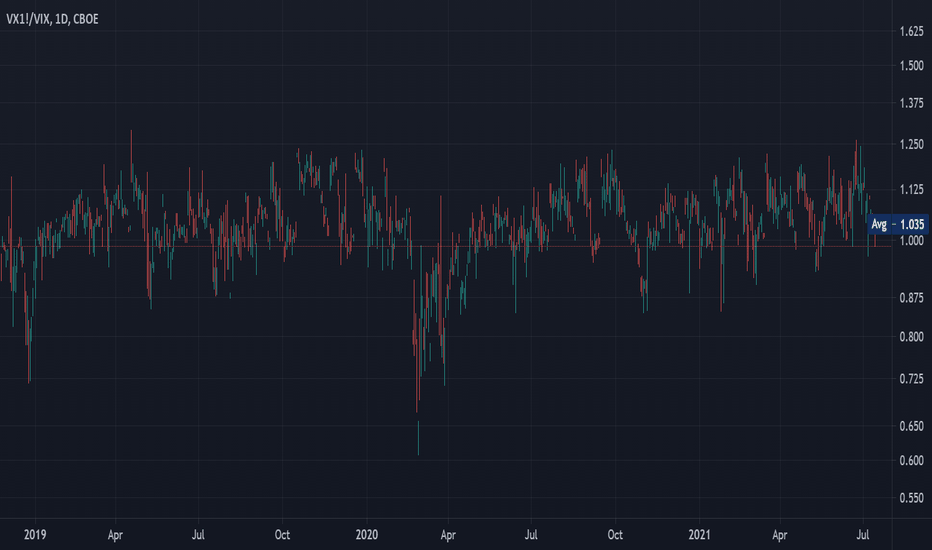Screen dimensions: 932x550
Task: Click the VX1!/VIX, 1D, CBOE chart title
Action: coord(52,19)
